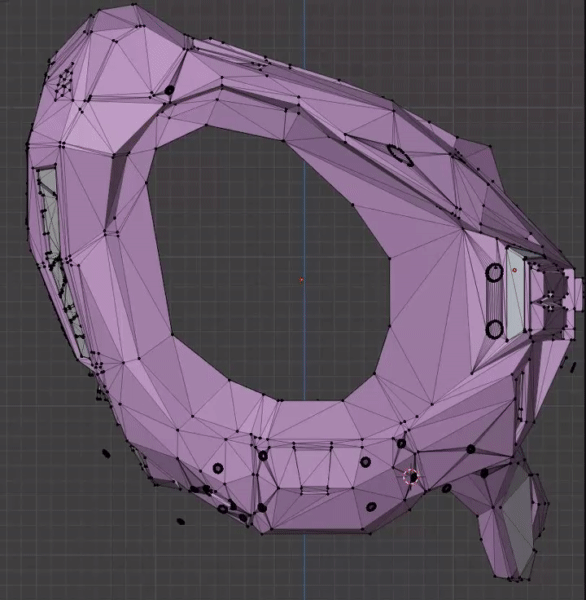
Task: Select the upper ring hole beside the right gray panel
Action: [x=495, y=273]
